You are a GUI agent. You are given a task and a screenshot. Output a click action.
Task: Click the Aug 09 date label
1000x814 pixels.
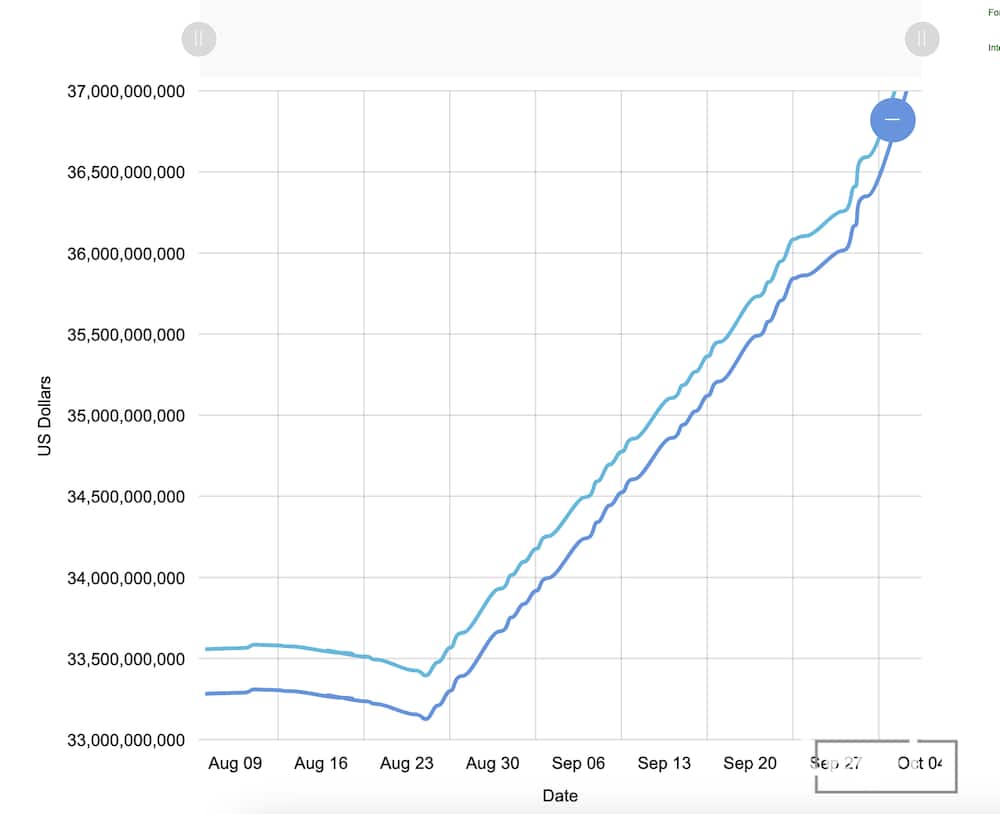[235, 764]
